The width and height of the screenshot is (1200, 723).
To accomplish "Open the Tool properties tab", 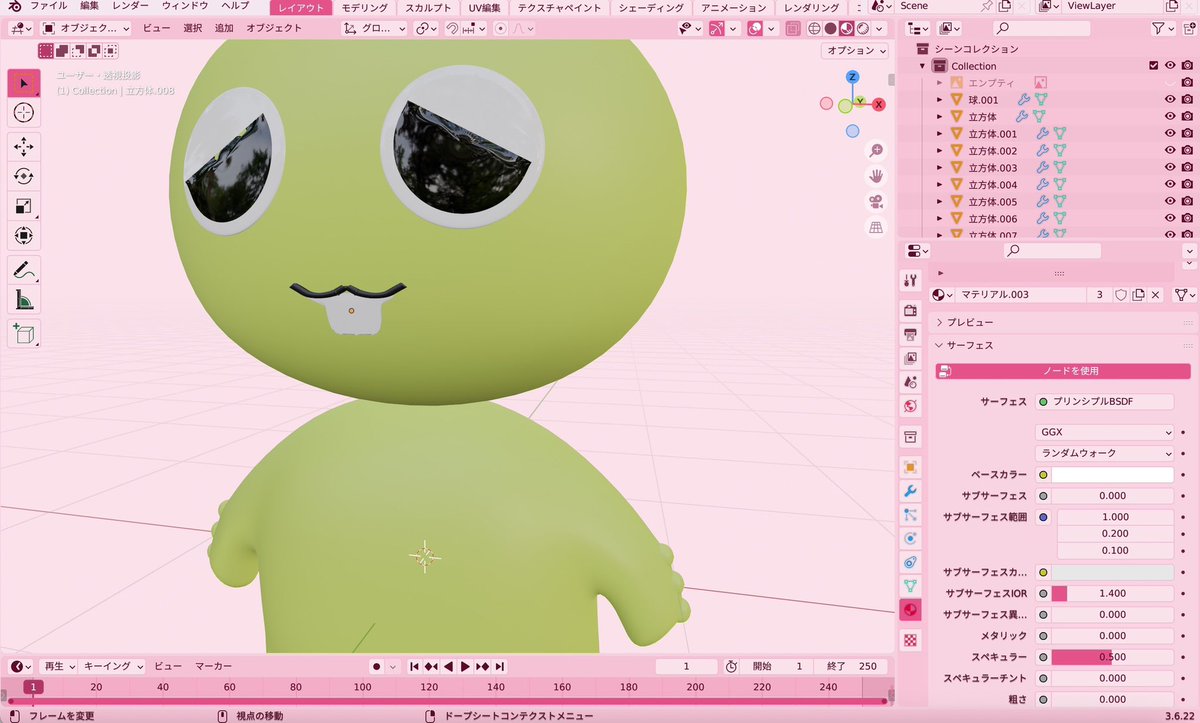I will click(x=910, y=280).
